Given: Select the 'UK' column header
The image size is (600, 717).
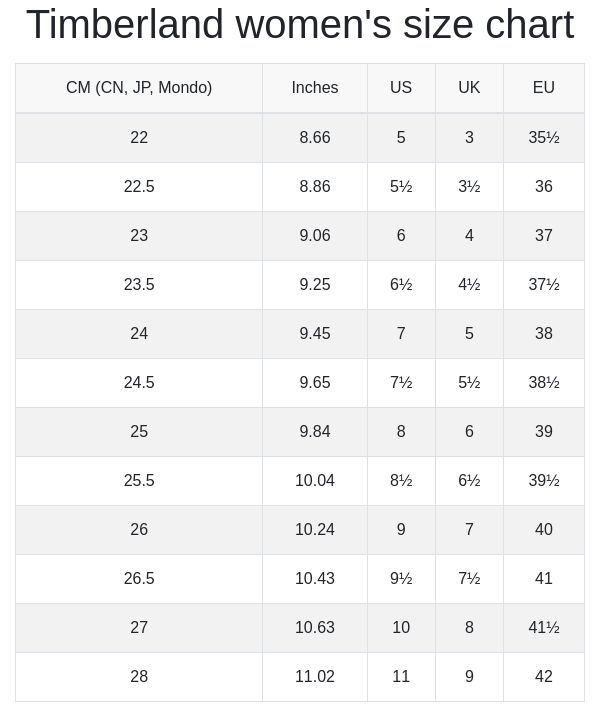Looking at the screenshot, I should [469, 88].
